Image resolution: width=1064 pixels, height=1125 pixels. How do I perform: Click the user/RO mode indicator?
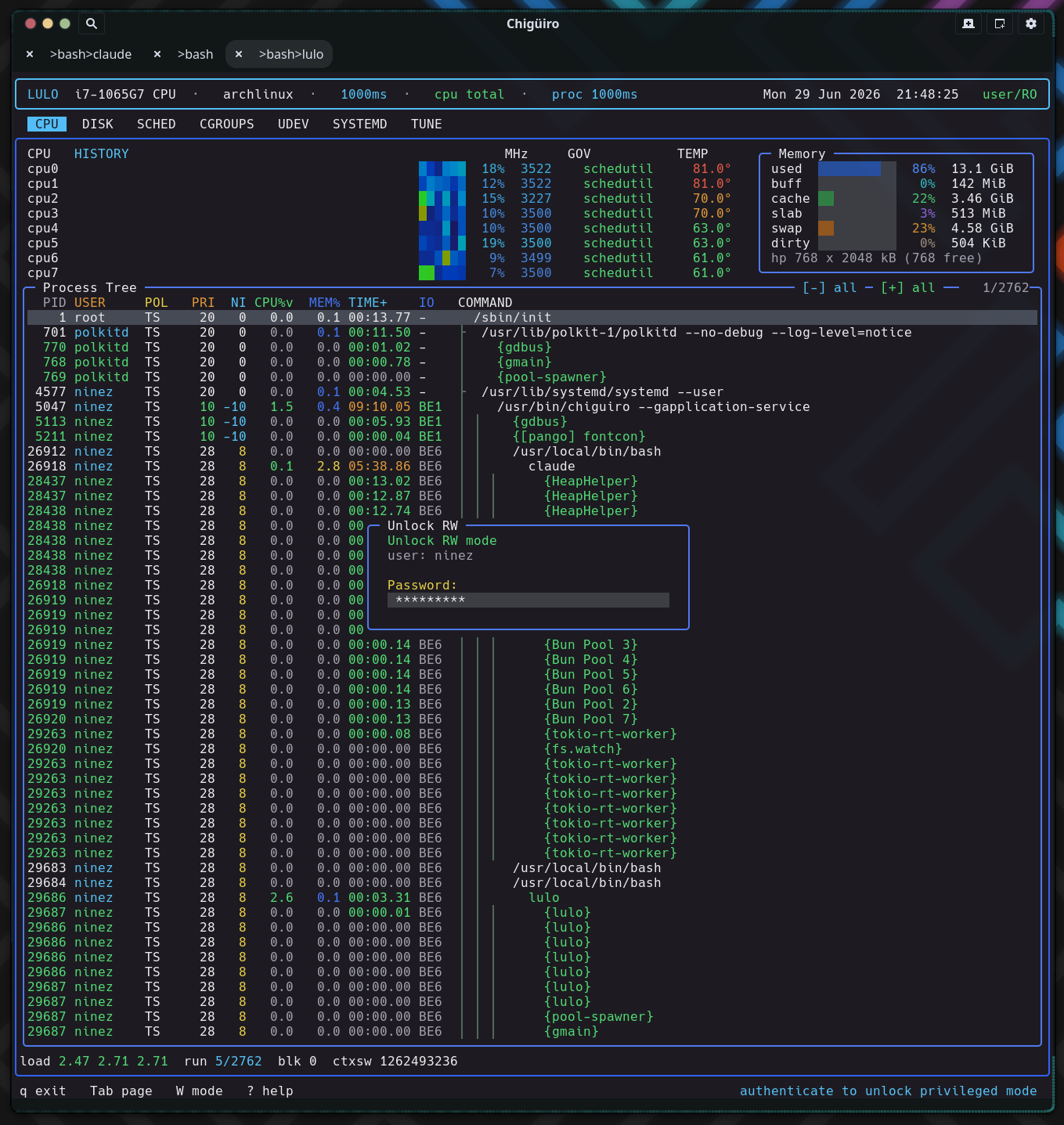(1010, 94)
